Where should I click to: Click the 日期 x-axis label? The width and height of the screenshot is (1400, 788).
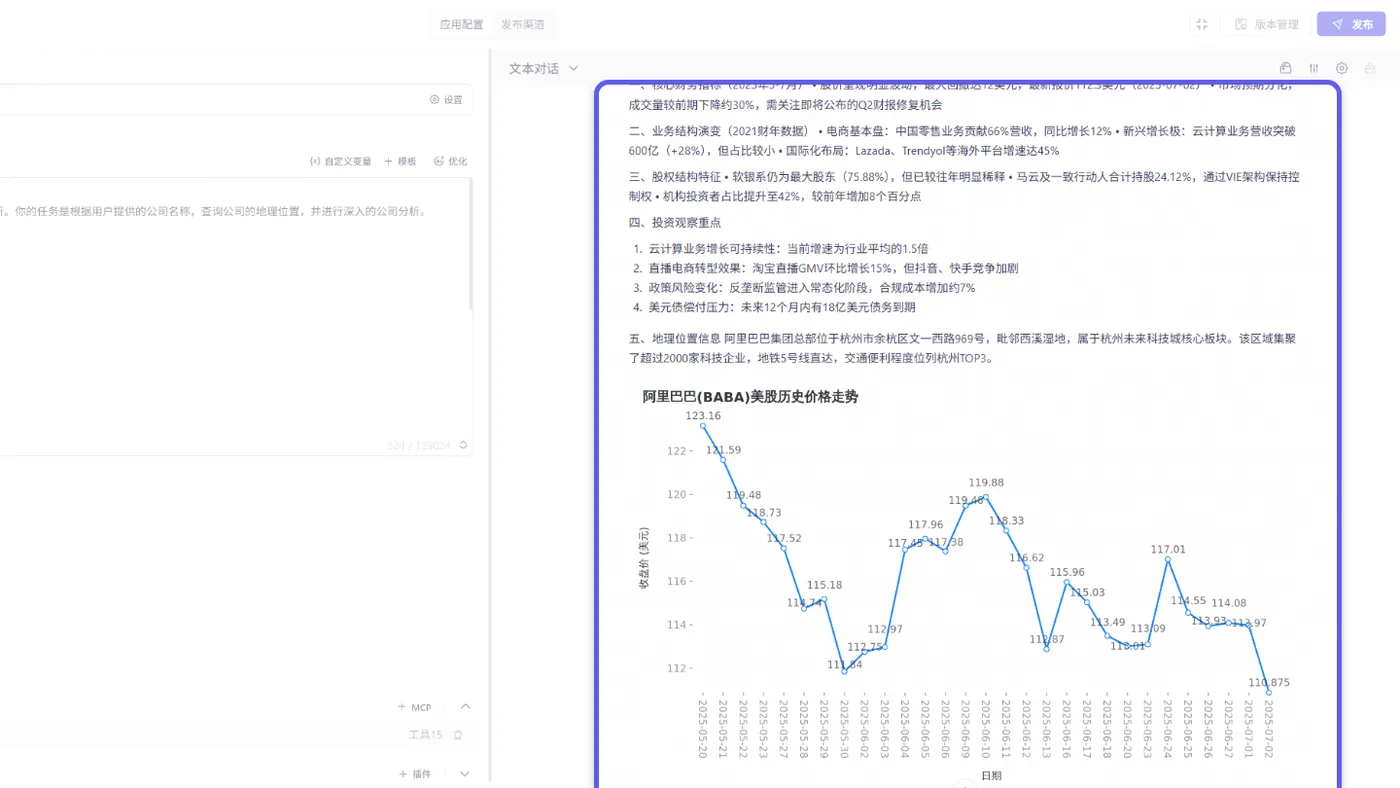(991, 775)
